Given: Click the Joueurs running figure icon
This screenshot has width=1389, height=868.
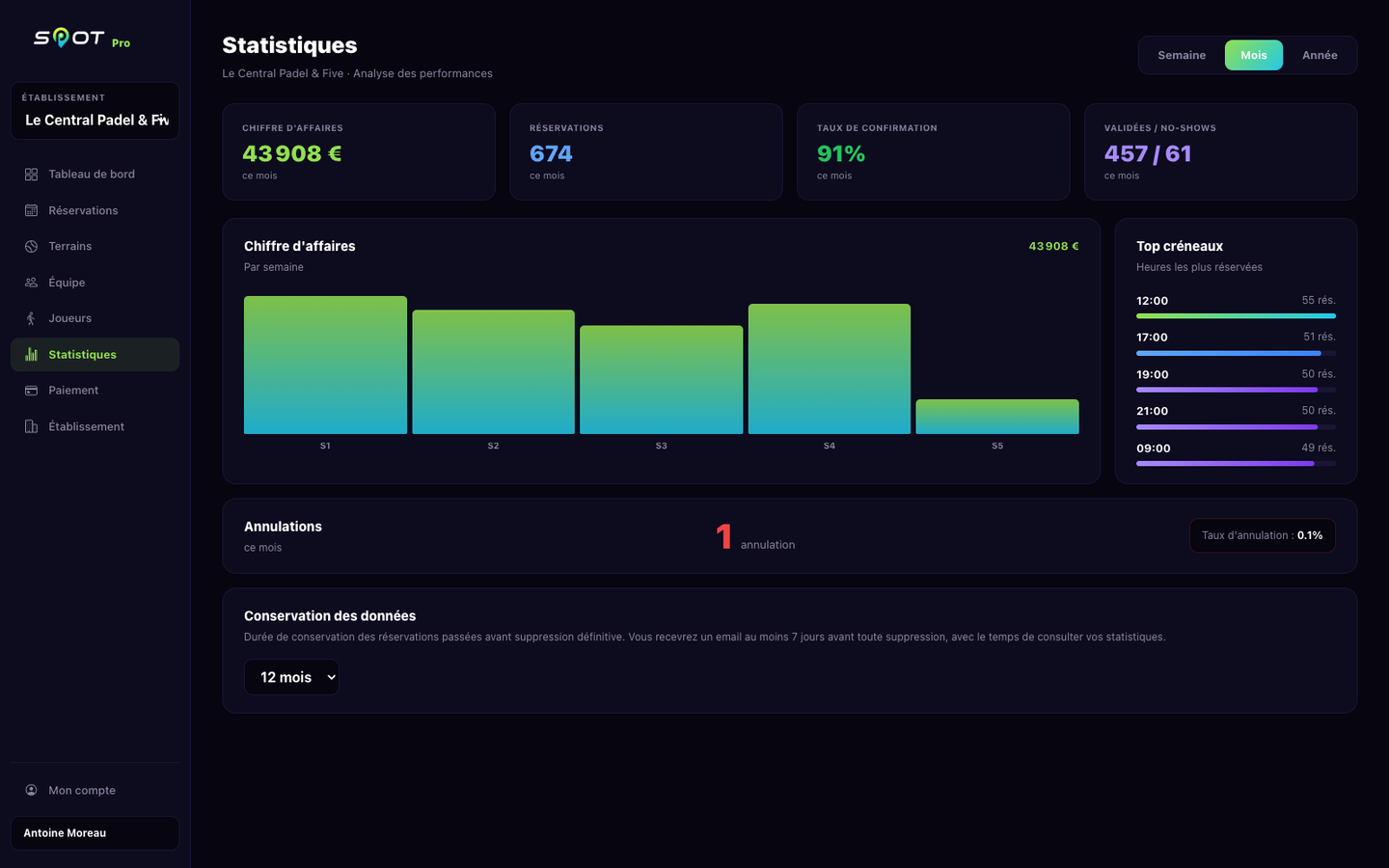Looking at the screenshot, I should [x=31, y=318].
